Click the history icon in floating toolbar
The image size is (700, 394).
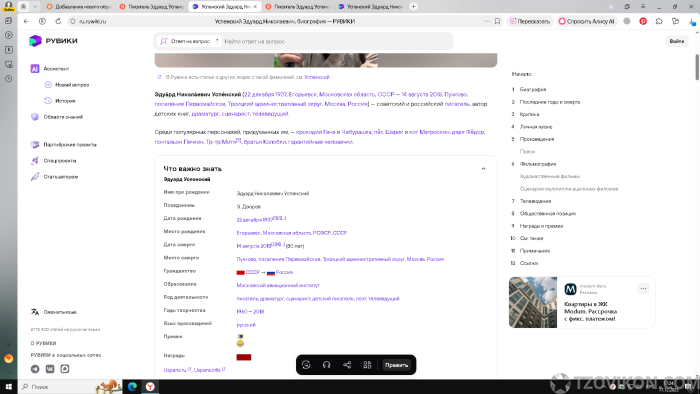pyautogui.click(x=306, y=365)
